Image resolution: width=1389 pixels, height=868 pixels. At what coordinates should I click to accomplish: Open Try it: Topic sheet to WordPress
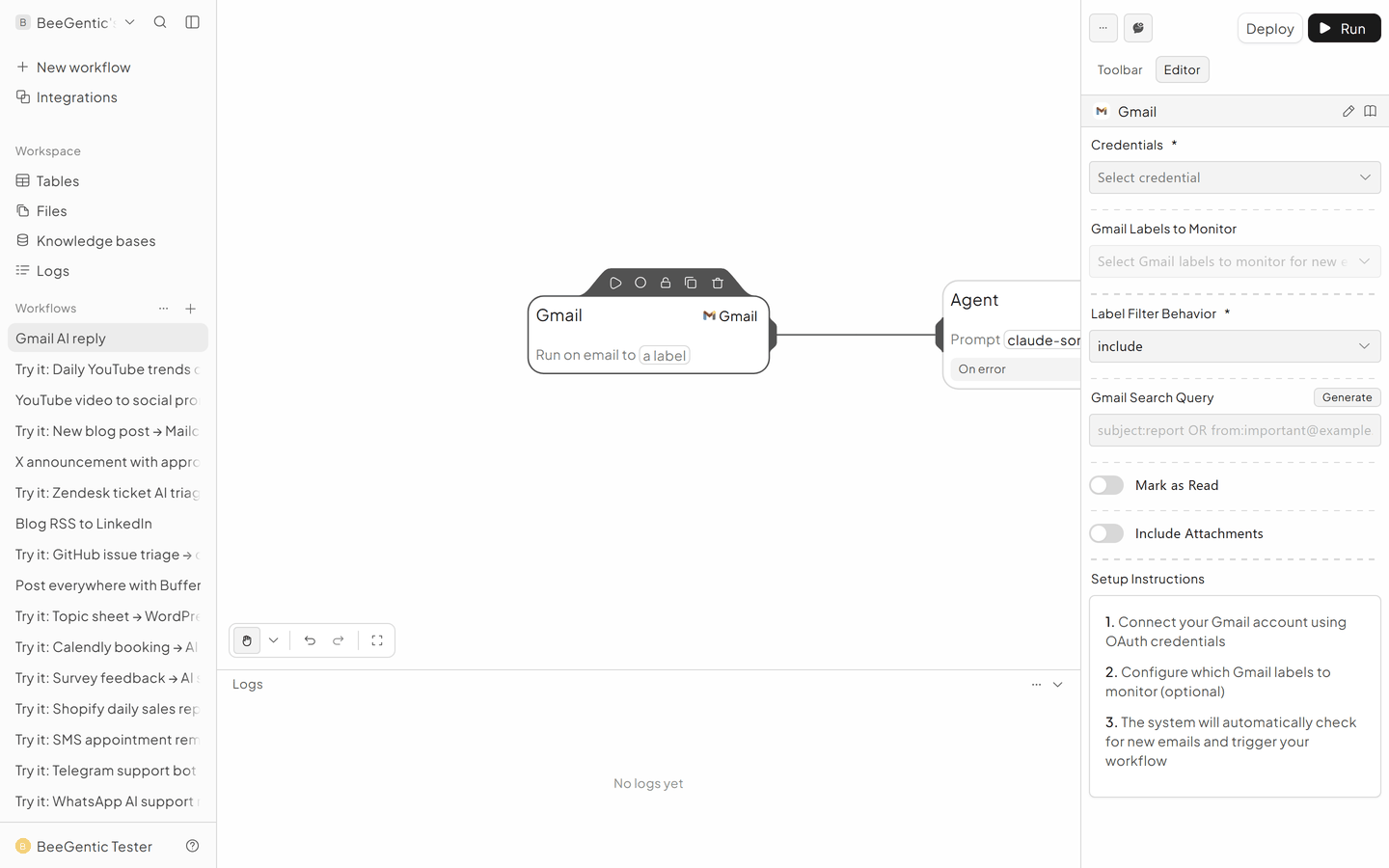[108, 616]
